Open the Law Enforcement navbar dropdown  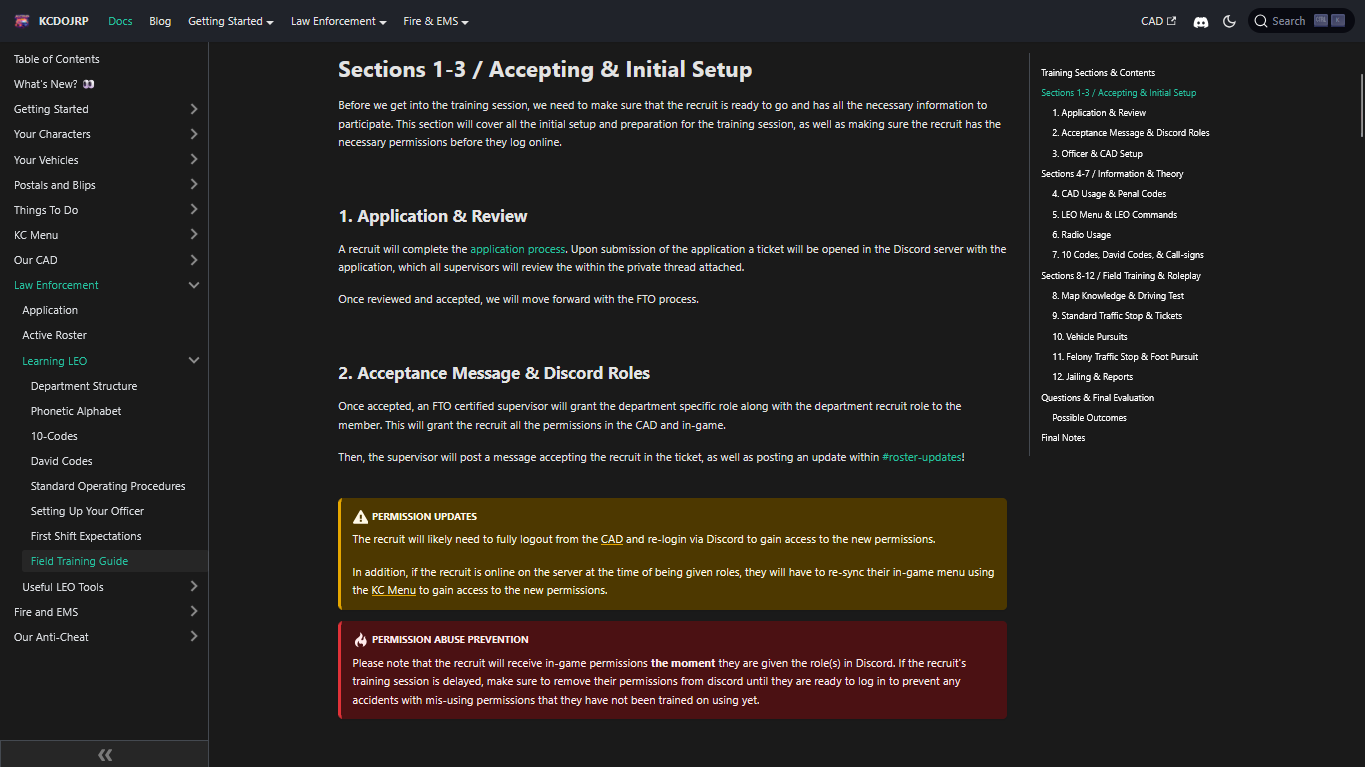click(338, 21)
